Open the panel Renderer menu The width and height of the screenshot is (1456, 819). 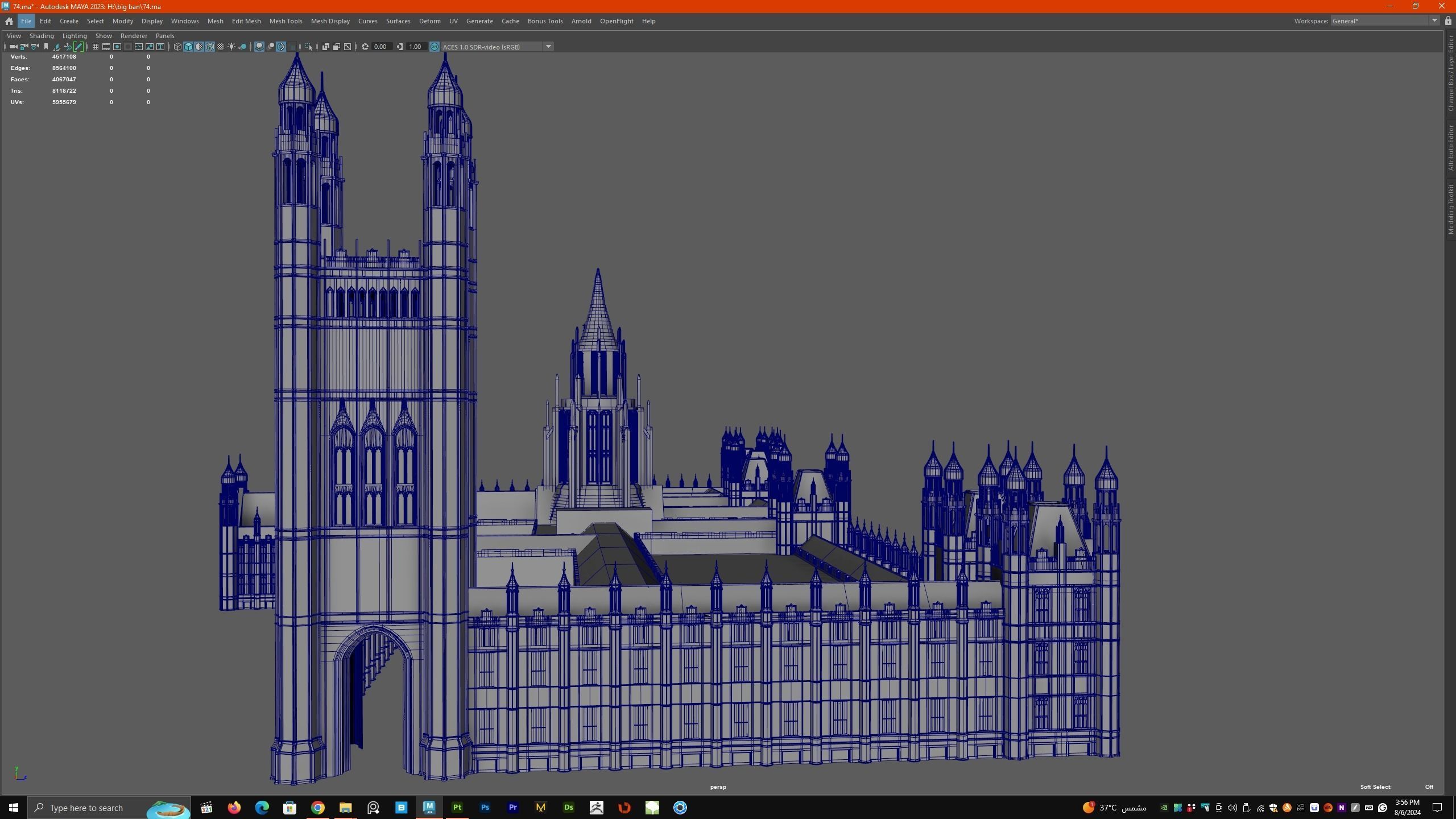pyautogui.click(x=134, y=36)
